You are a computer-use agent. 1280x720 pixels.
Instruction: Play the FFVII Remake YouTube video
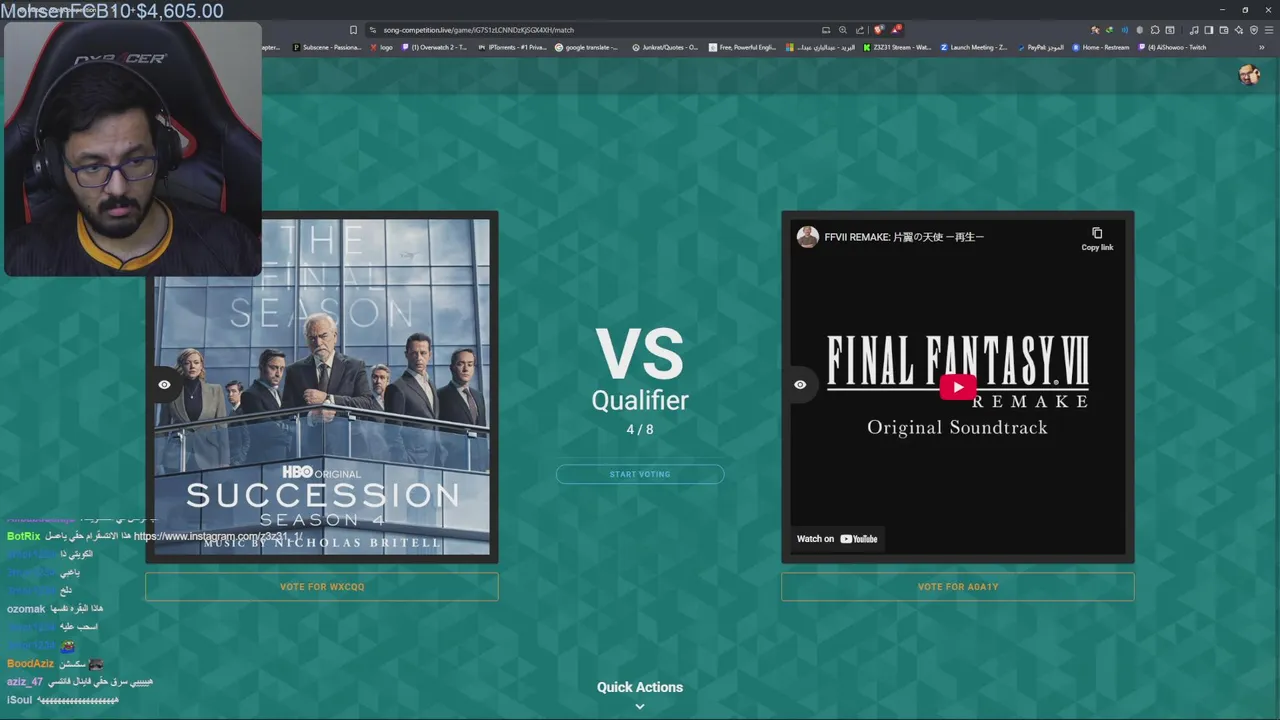(958, 387)
